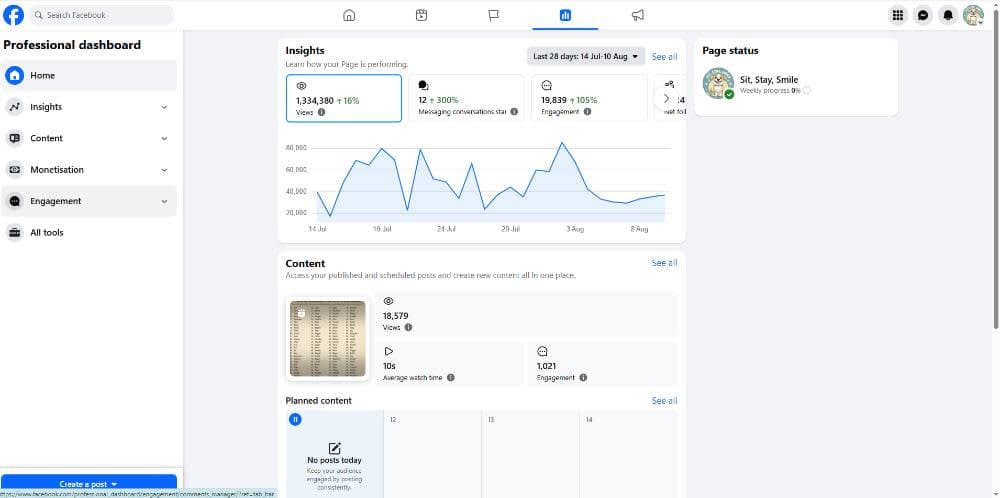The image size is (1000, 498).
Task: Open the apps grid menu icon
Action: click(898, 15)
